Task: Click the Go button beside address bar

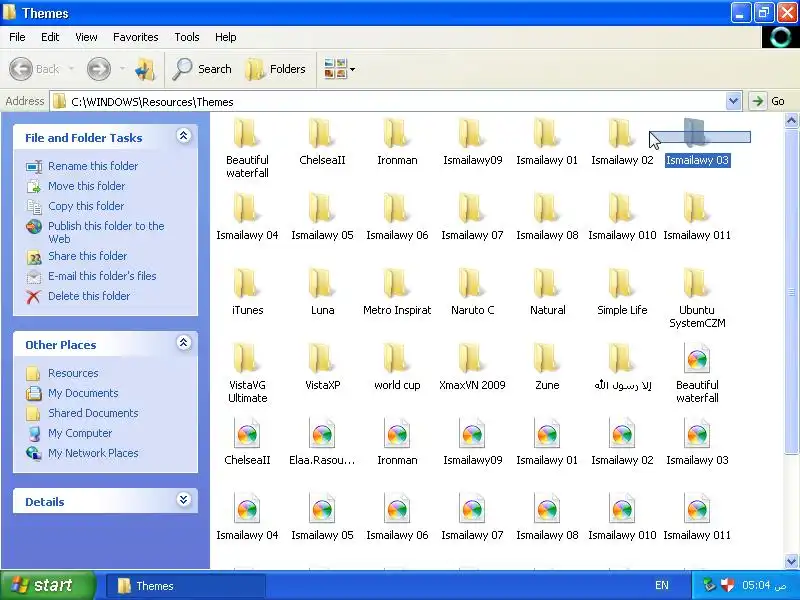Action: point(767,101)
